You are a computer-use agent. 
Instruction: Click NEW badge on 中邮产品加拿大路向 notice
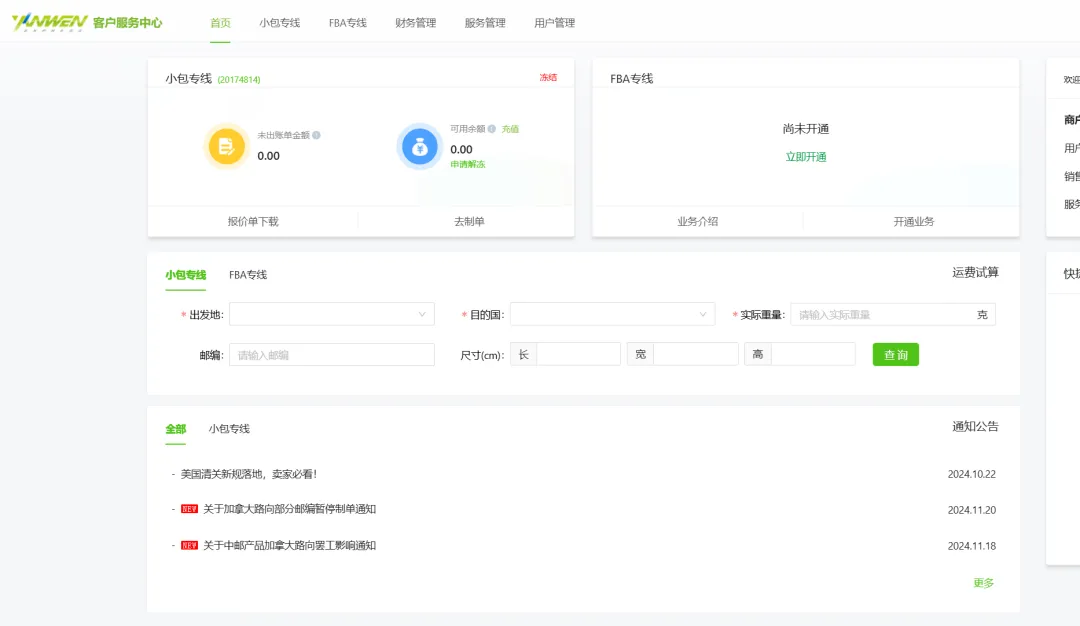[189, 545]
